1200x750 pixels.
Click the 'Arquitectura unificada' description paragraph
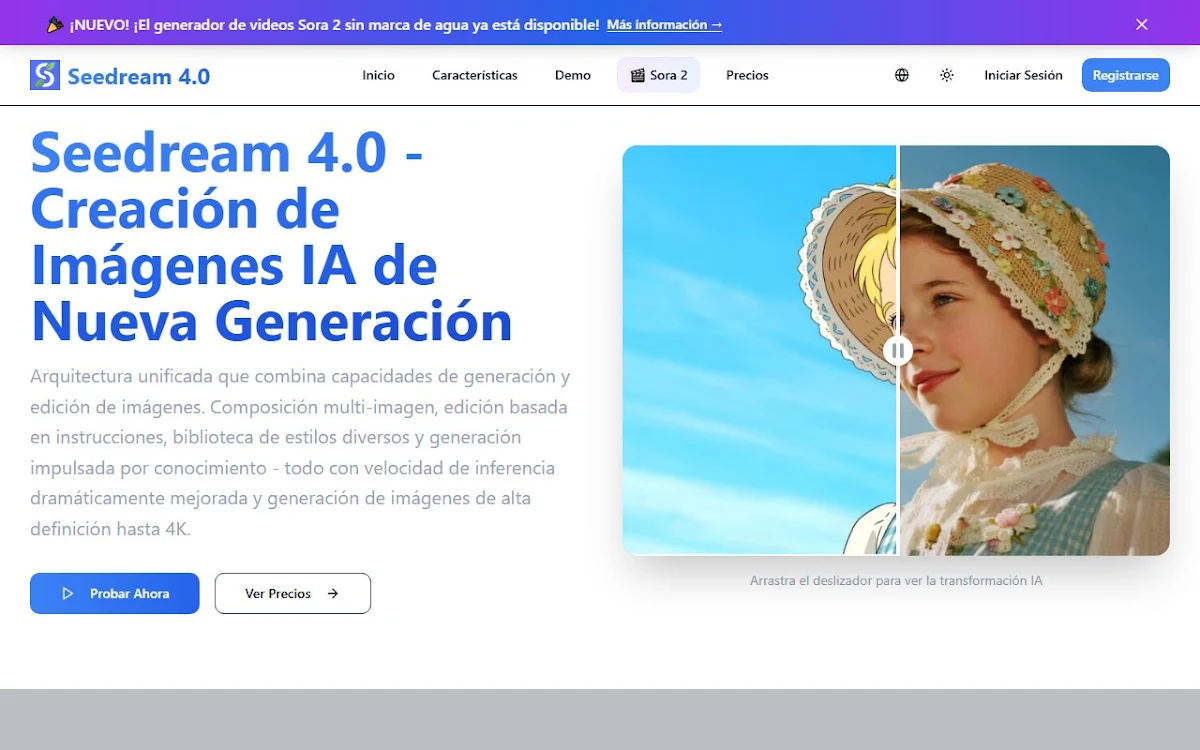(x=300, y=453)
